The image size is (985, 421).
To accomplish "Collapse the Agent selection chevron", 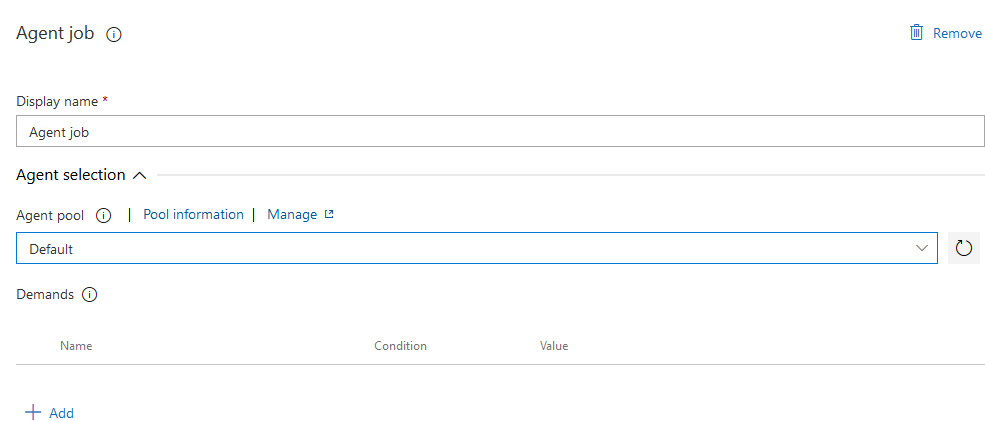I will coord(140,175).
